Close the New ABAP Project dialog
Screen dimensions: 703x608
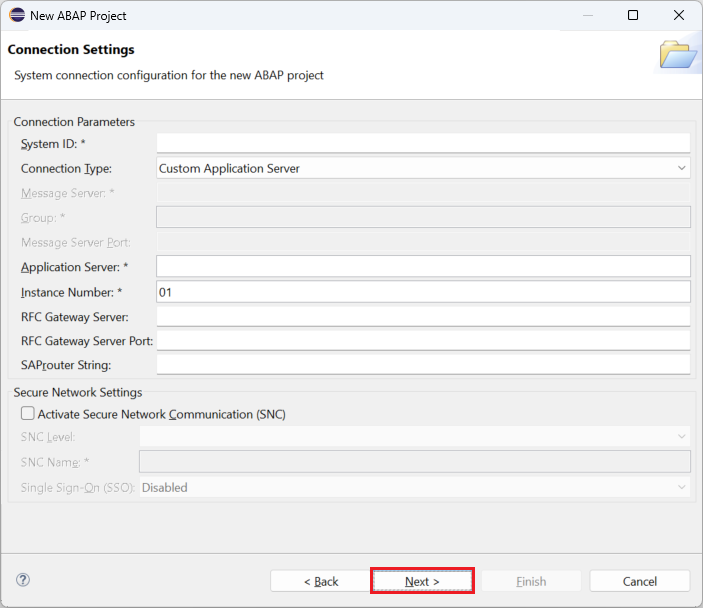679,16
